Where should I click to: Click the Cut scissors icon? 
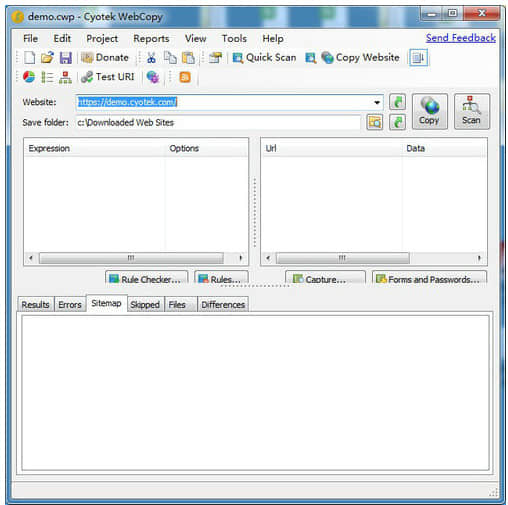(151, 58)
